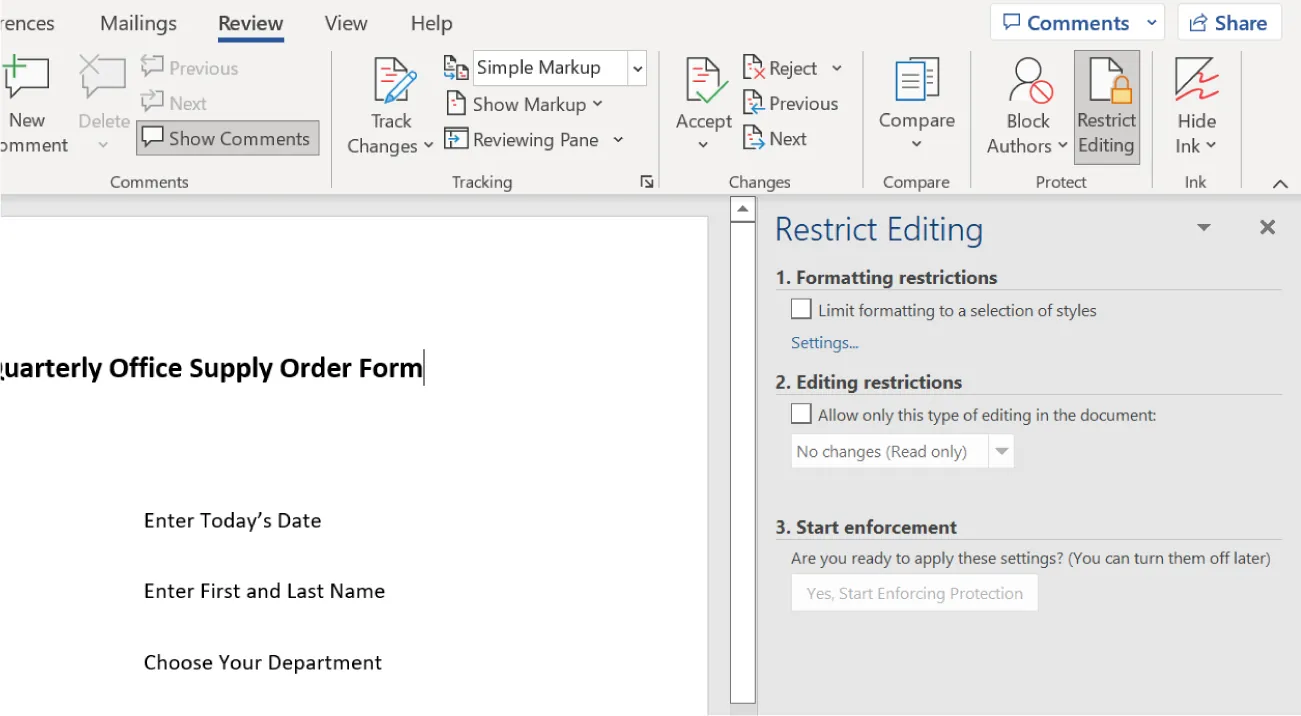Open the Hide Ink icon

[1195, 105]
